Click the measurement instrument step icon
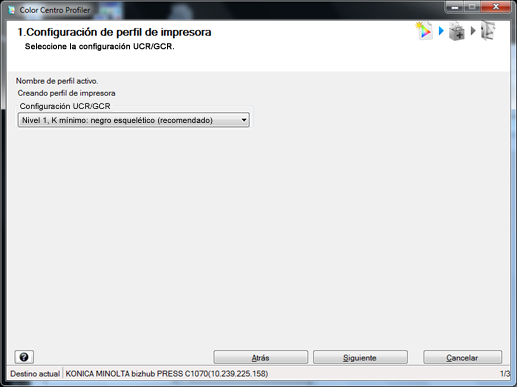 pyautogui.click(x=457, y=31)
